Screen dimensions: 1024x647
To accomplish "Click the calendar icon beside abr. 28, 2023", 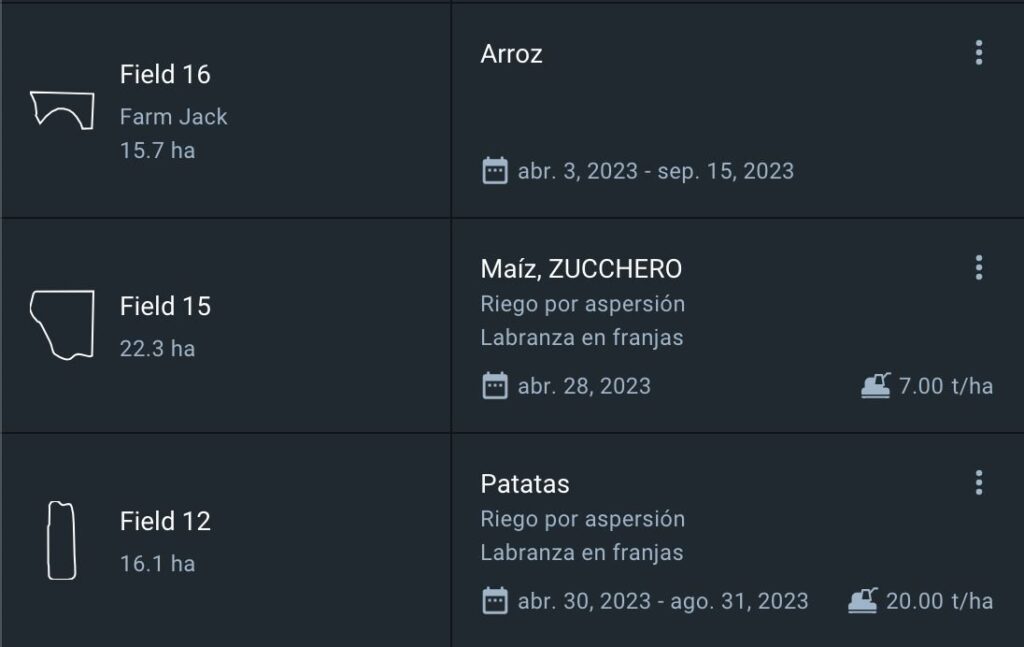I will (495, 386).
